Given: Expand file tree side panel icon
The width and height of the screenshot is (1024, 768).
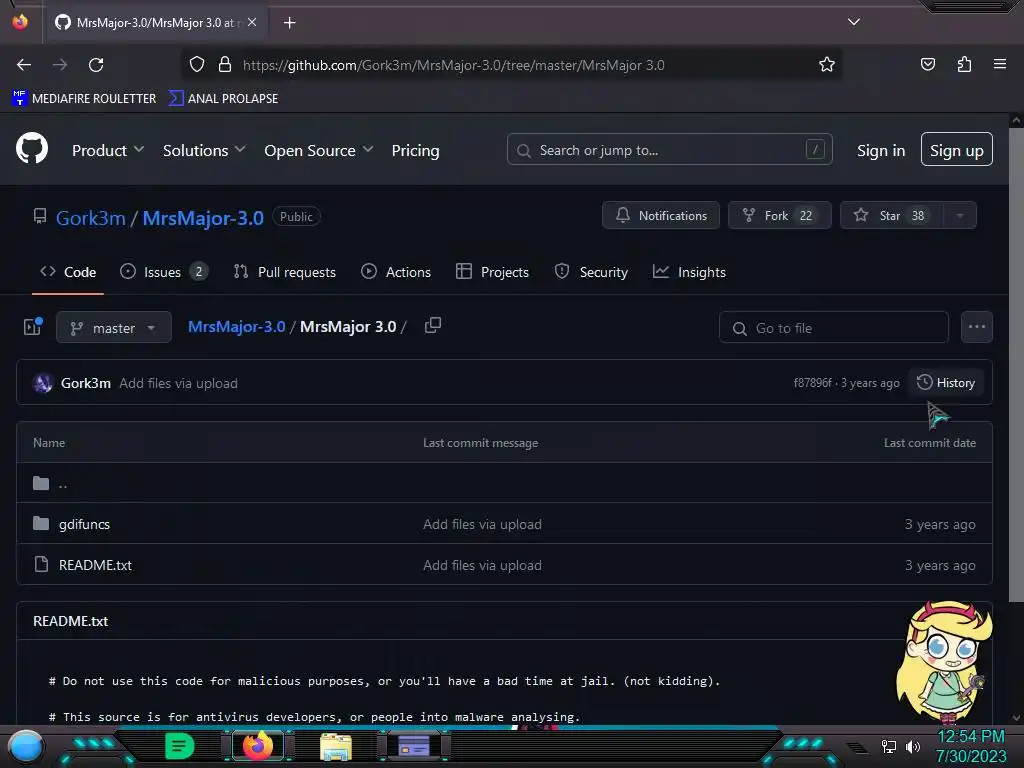Looking at the screenshot, I should tap(33, 327).
